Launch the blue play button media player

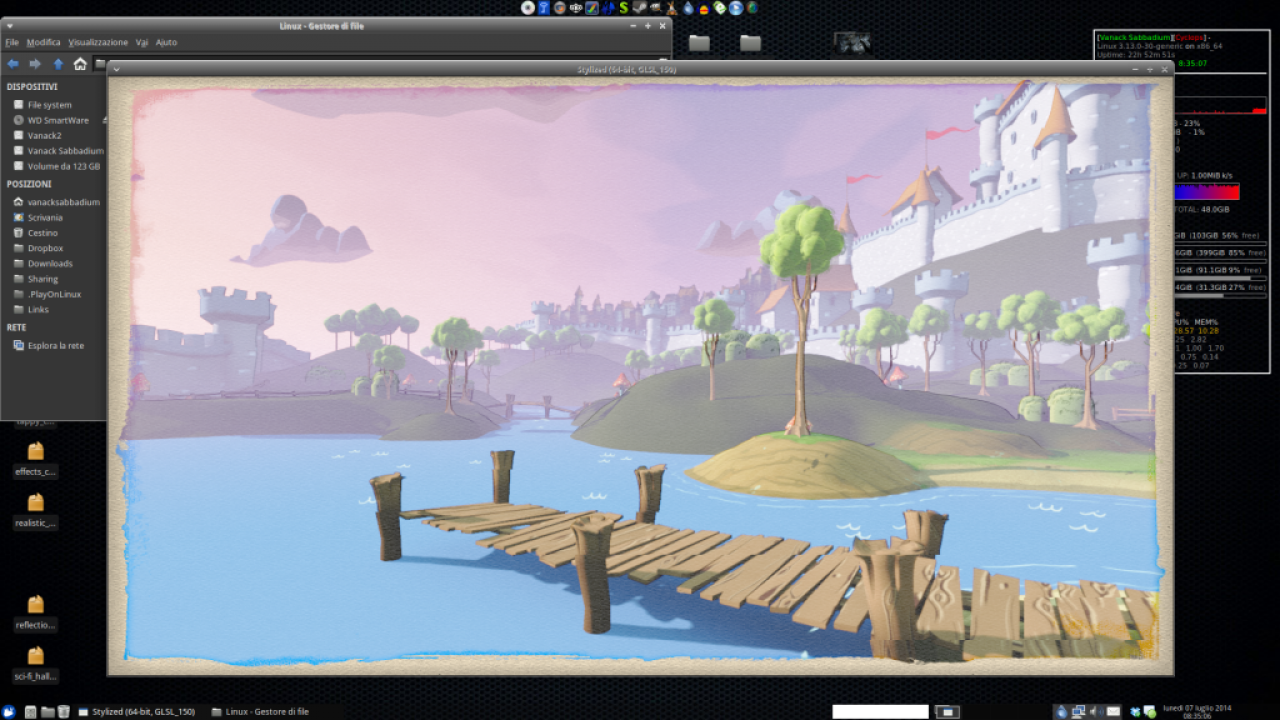tap(736, 8)
